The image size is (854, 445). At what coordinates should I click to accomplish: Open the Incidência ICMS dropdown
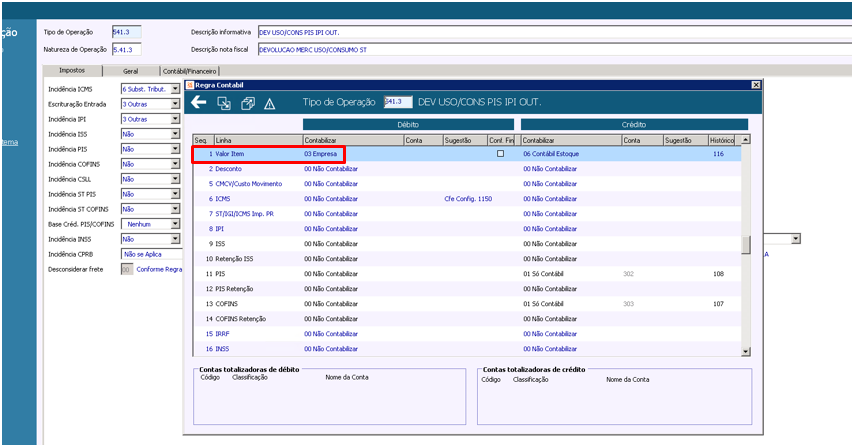click(x=175, y=89)
